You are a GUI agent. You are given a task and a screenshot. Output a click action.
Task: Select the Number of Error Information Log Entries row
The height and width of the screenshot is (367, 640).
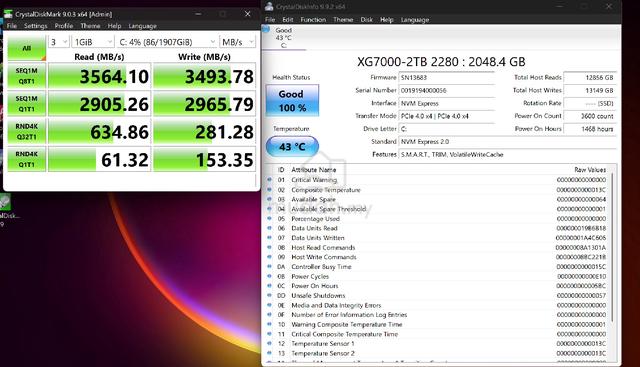(437, 315)
